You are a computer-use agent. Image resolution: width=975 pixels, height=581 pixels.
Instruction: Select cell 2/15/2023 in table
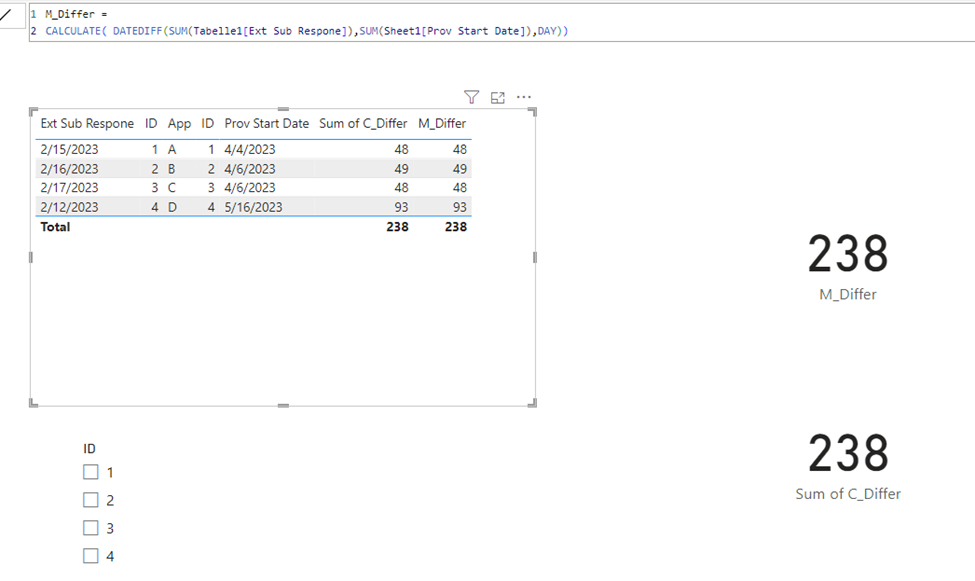tap(69, 149)
